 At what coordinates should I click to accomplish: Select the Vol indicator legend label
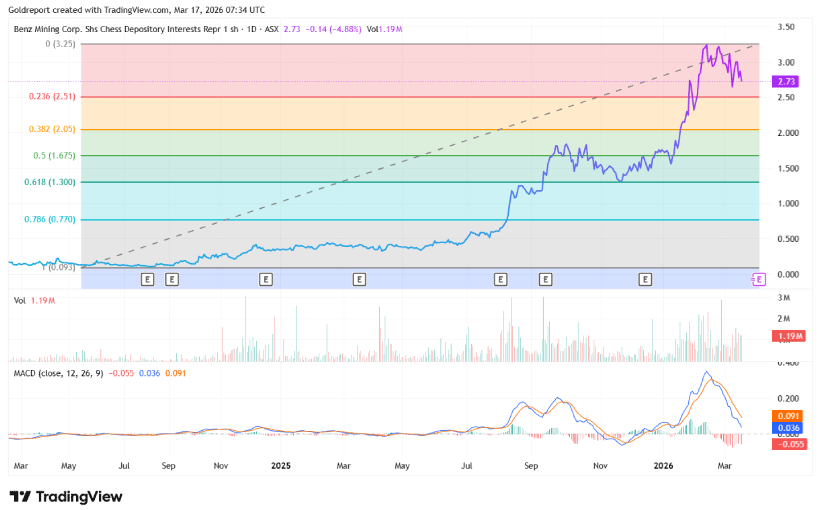click(18, 300)
